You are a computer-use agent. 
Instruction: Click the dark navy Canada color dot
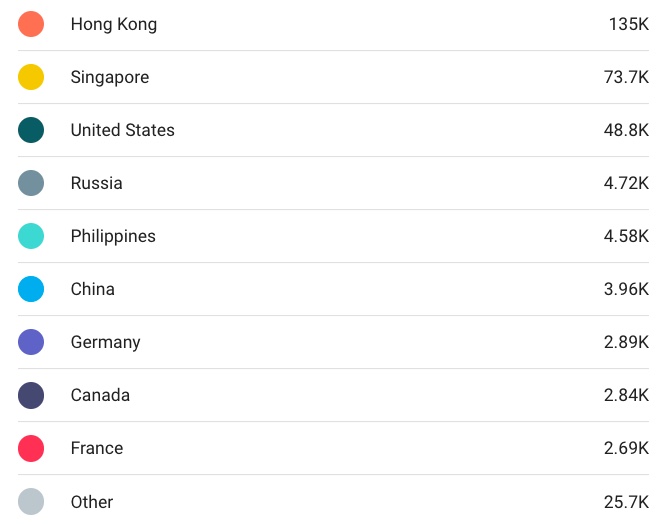pos(31,395)
